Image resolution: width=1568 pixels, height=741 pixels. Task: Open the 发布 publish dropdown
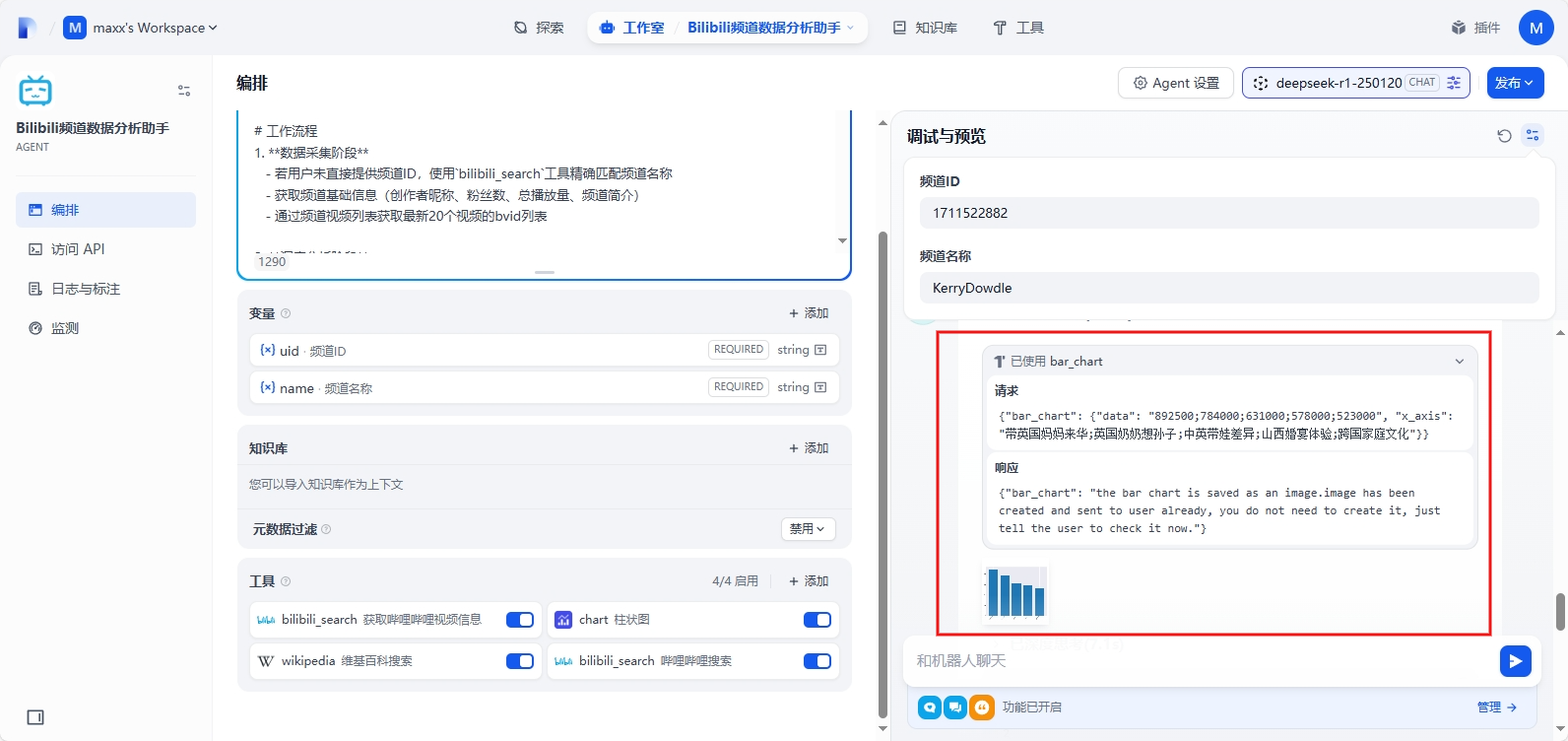[x=1515, y=83]
